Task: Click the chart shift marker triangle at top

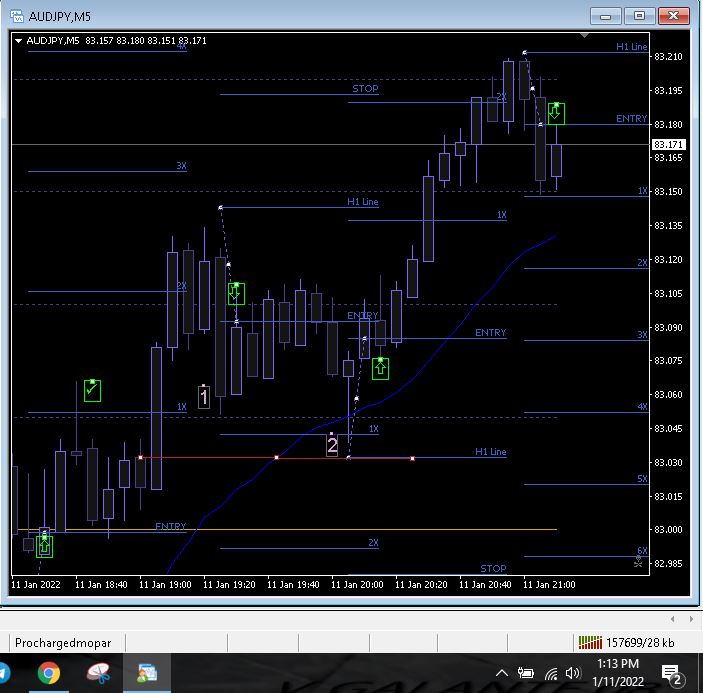Action: (x=584, y=35)
